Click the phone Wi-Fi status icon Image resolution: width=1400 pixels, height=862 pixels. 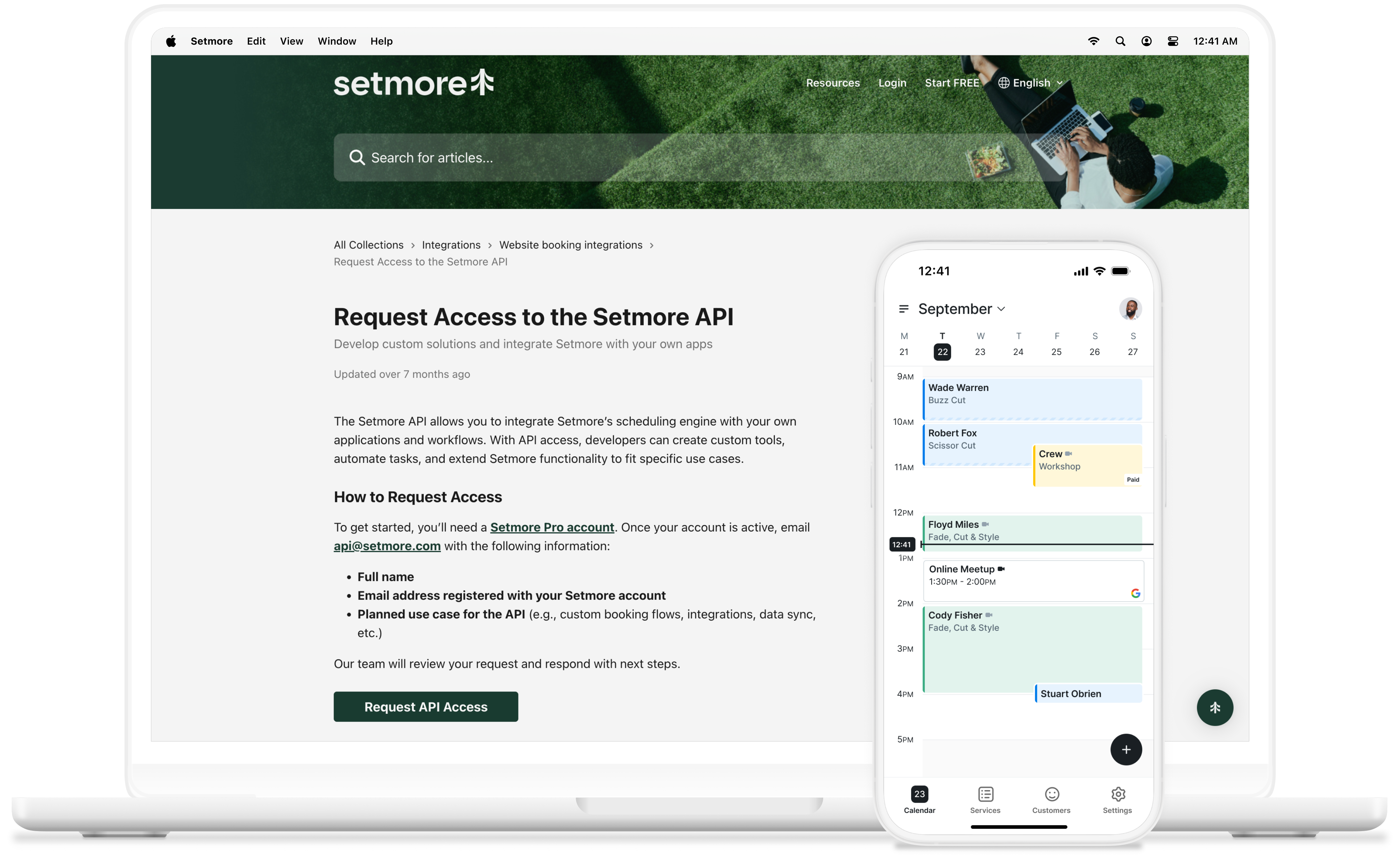pyautogui.click(x=1100, y=271)
